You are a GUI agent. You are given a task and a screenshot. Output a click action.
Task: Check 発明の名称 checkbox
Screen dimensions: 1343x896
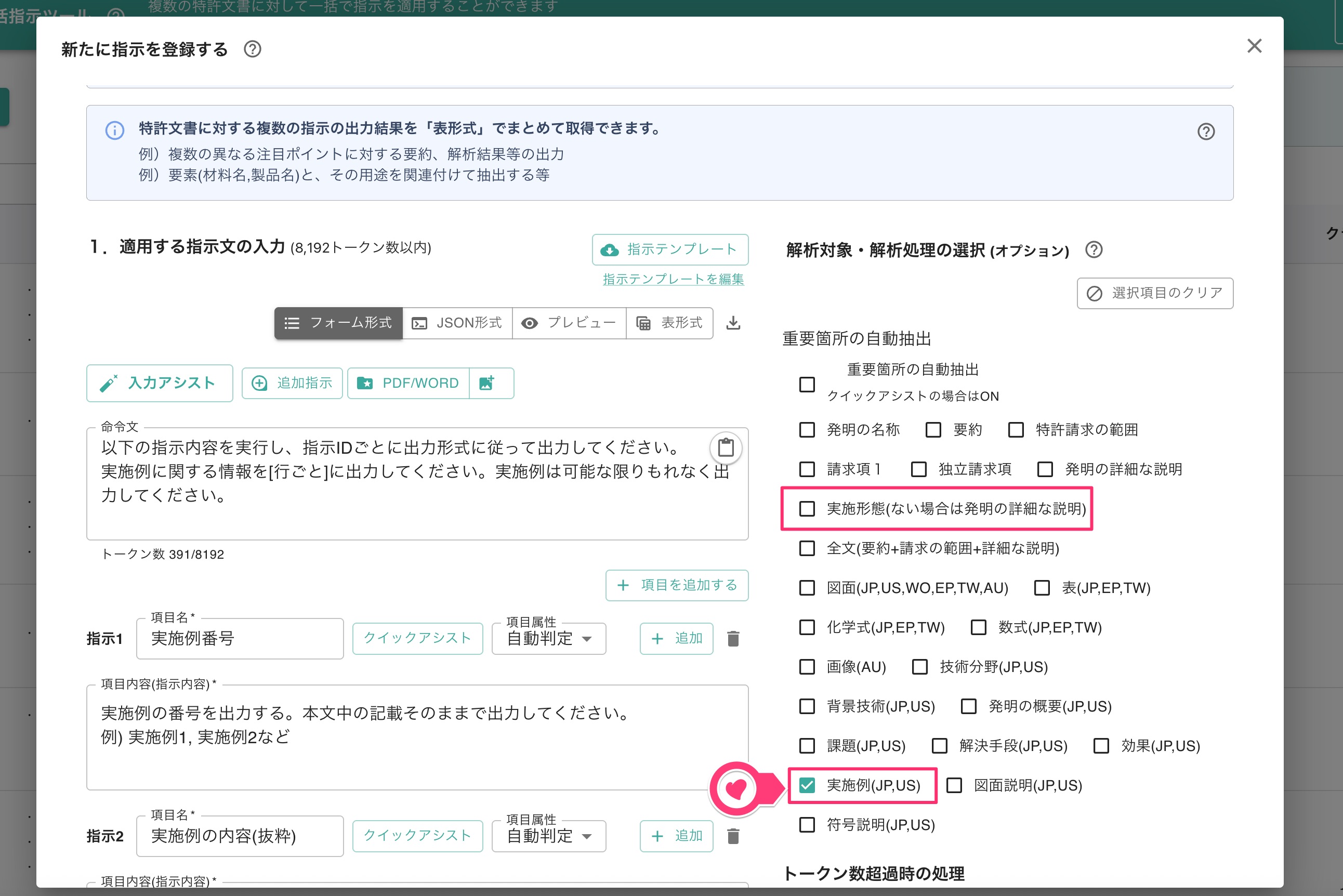(x=806, y=430)
